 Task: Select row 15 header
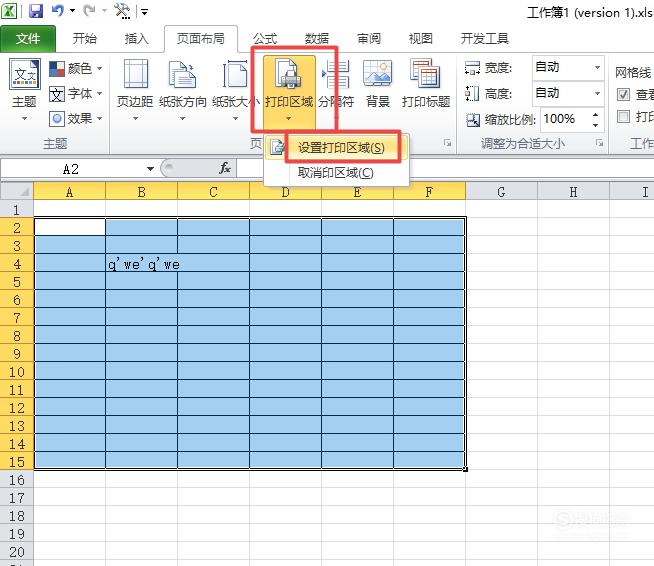click(17, 462)
